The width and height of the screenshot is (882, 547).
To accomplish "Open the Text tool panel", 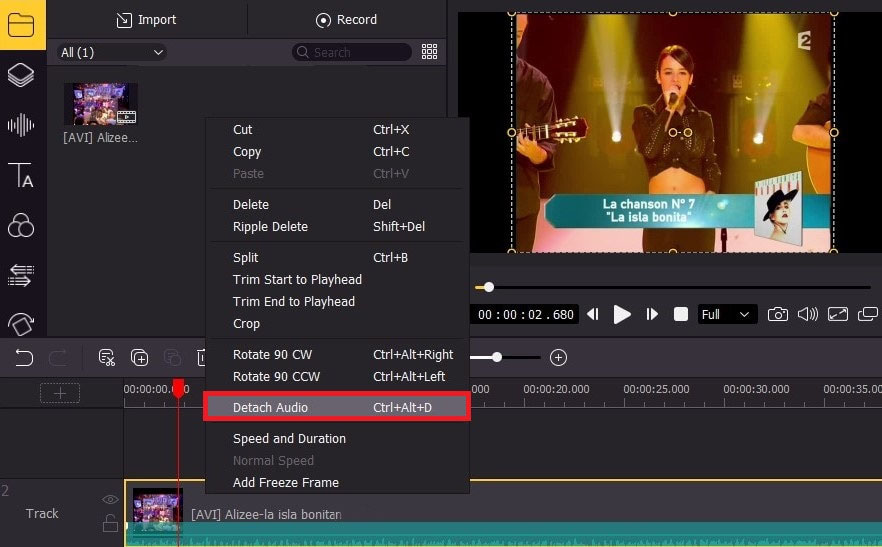I will [x=21, y=175].
